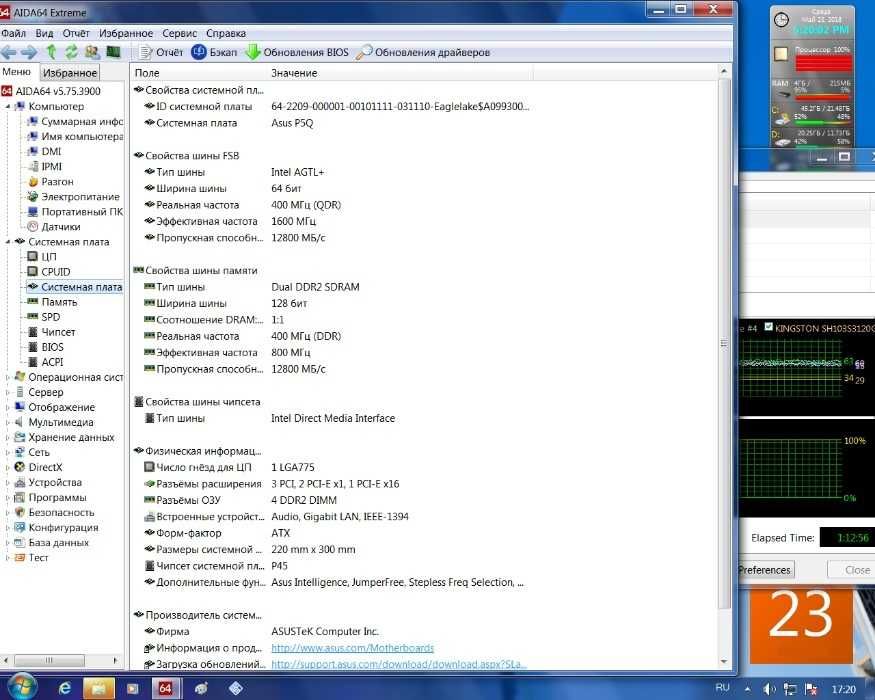Collapse the Компьютер tree node
Image resolution: width=875 pixels, height=700 pixels.
(8, 107)
